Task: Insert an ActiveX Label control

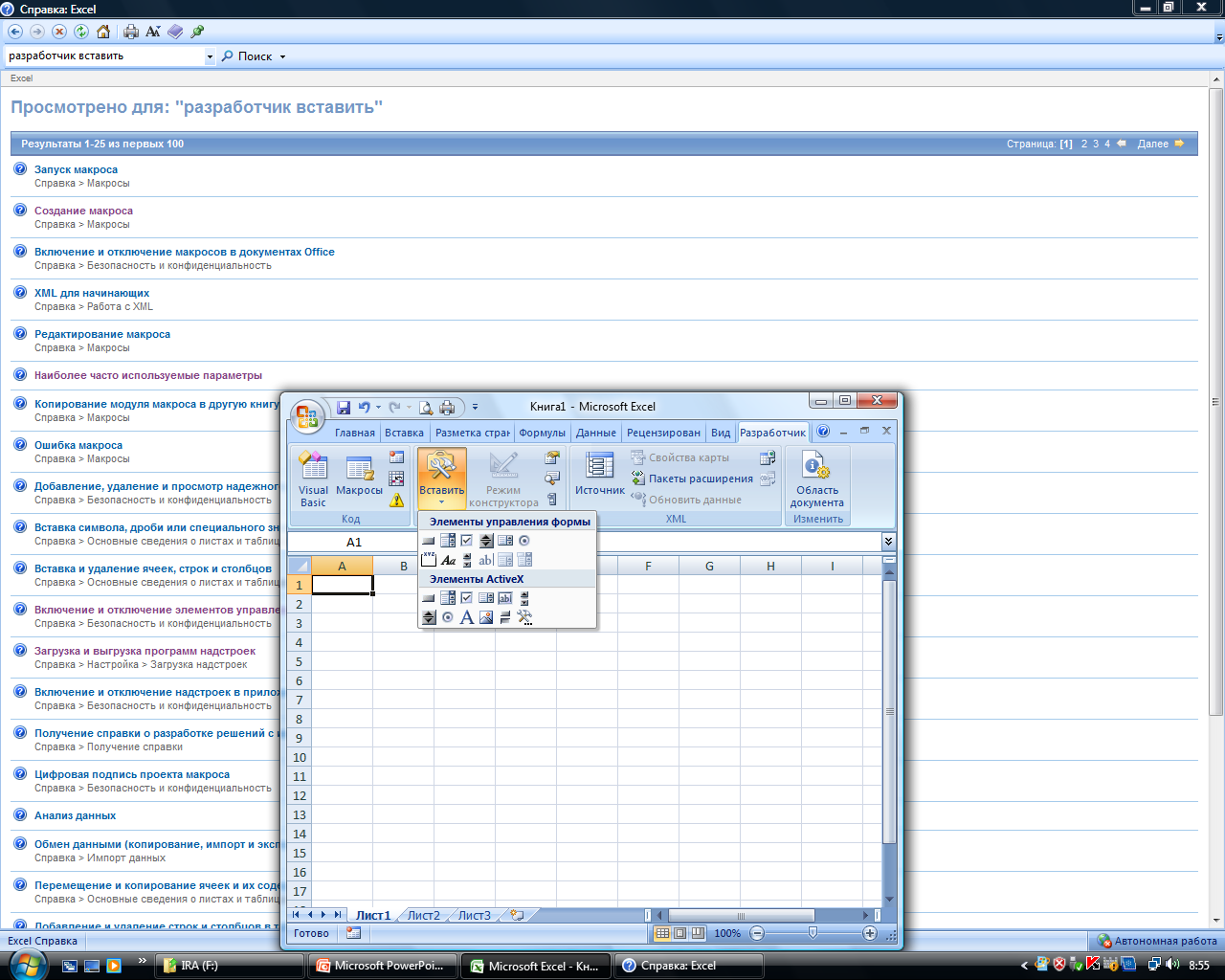Action: pyautogui.click(x=467, y=617)
